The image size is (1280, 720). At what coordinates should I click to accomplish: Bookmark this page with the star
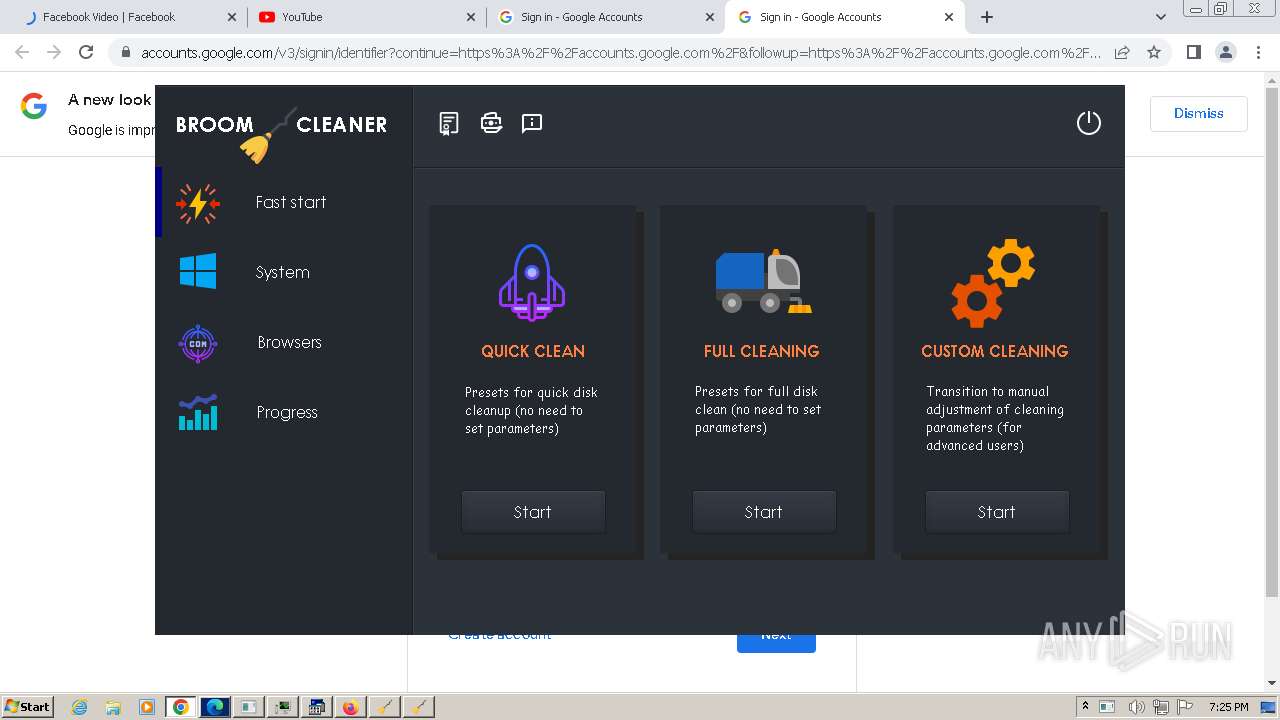[1154, 52]
